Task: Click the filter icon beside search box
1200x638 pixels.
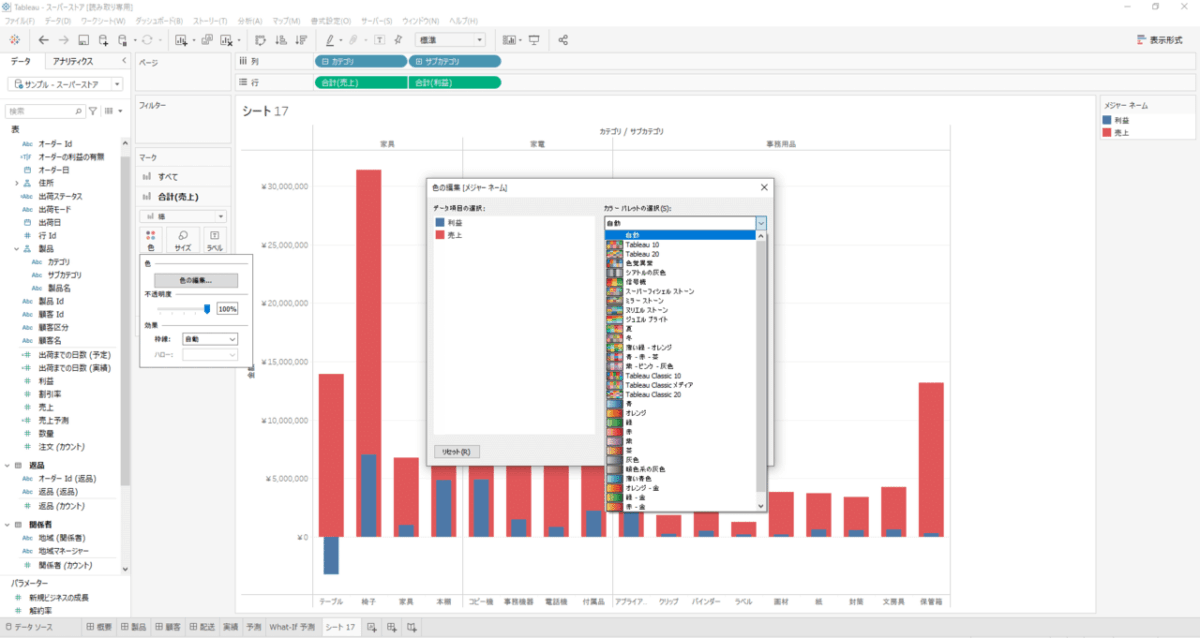Action: [92, 111]
